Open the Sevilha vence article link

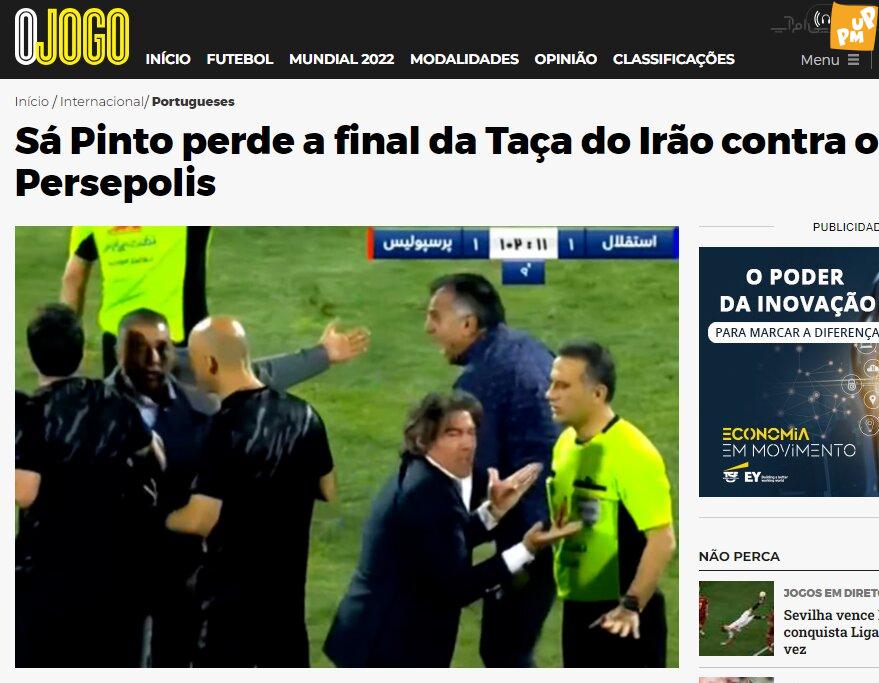[831, 632]
